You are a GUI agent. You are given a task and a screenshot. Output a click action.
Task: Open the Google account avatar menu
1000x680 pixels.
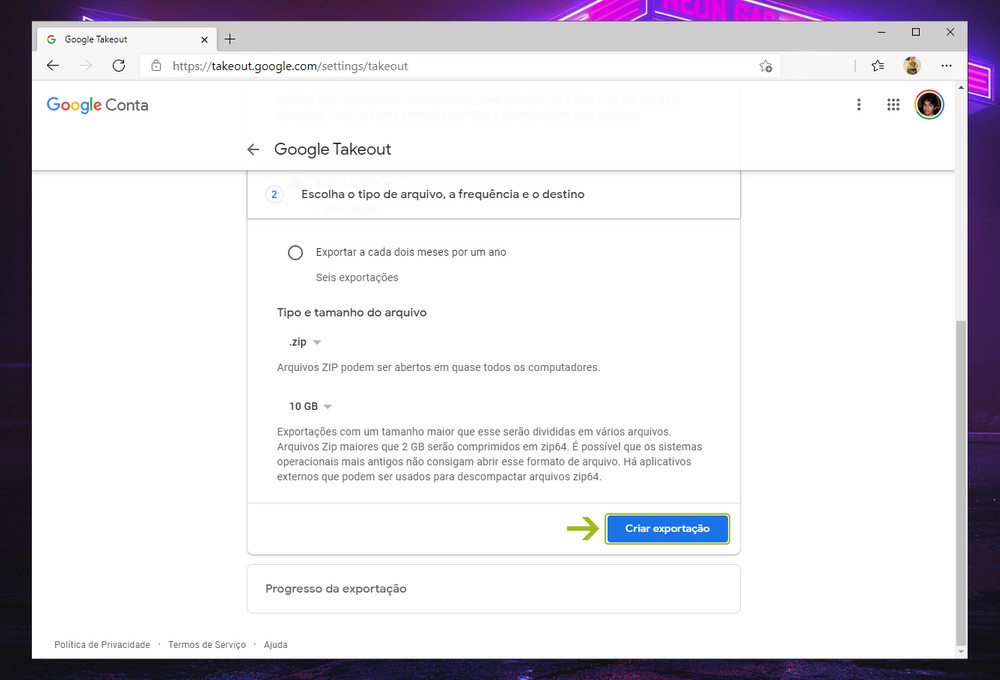(x=929, y=105)
